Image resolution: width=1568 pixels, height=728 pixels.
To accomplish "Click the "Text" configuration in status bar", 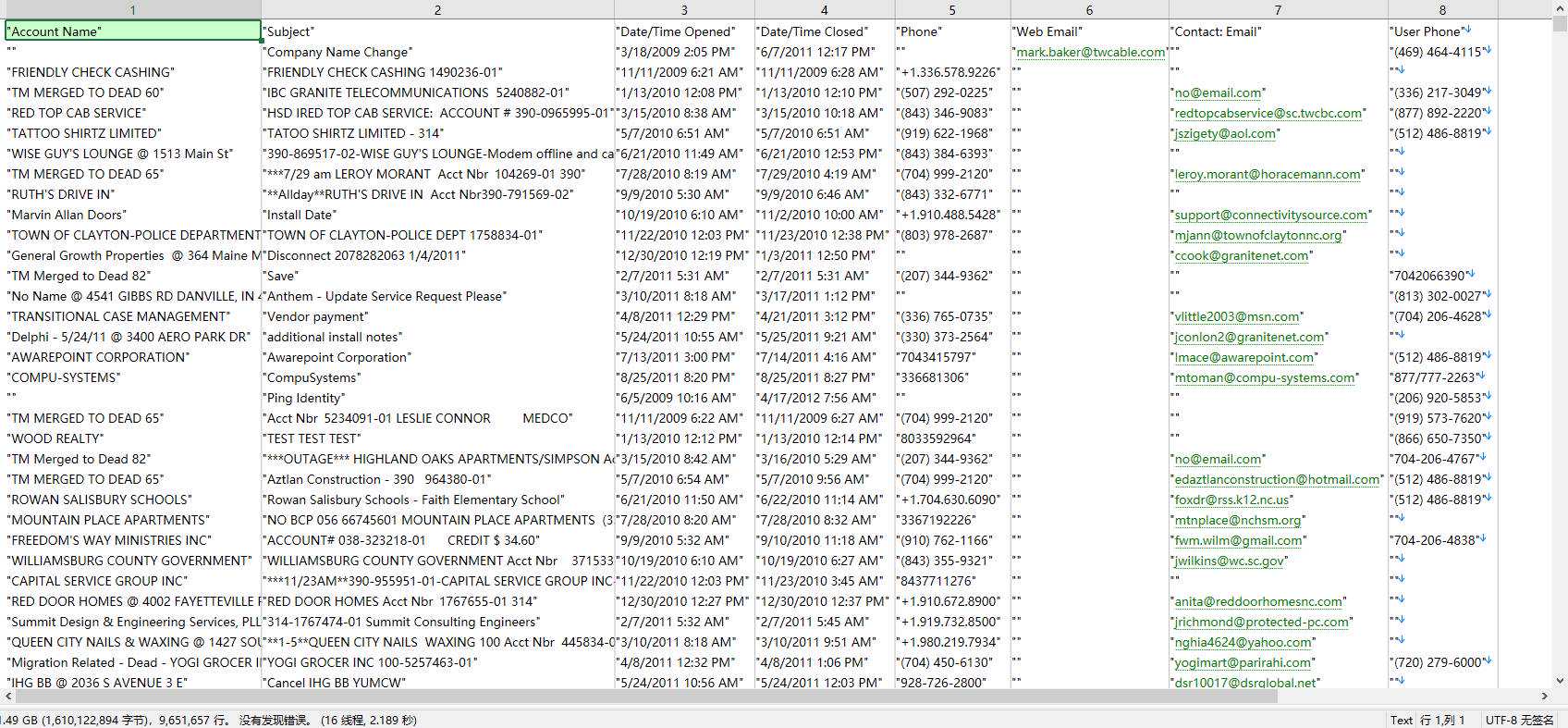I will coord(1402,720).
